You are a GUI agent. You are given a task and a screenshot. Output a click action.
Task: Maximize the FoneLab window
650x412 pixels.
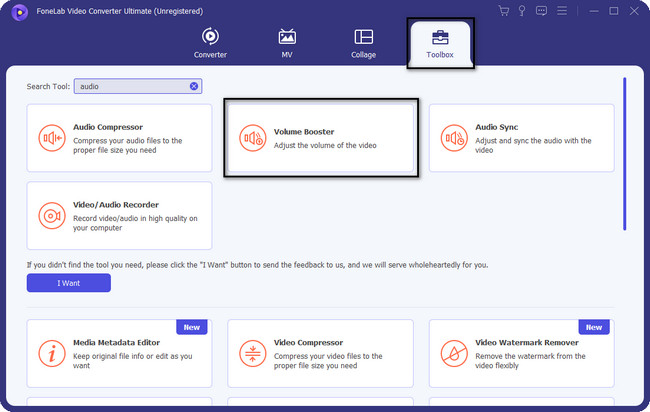[614, 11]
